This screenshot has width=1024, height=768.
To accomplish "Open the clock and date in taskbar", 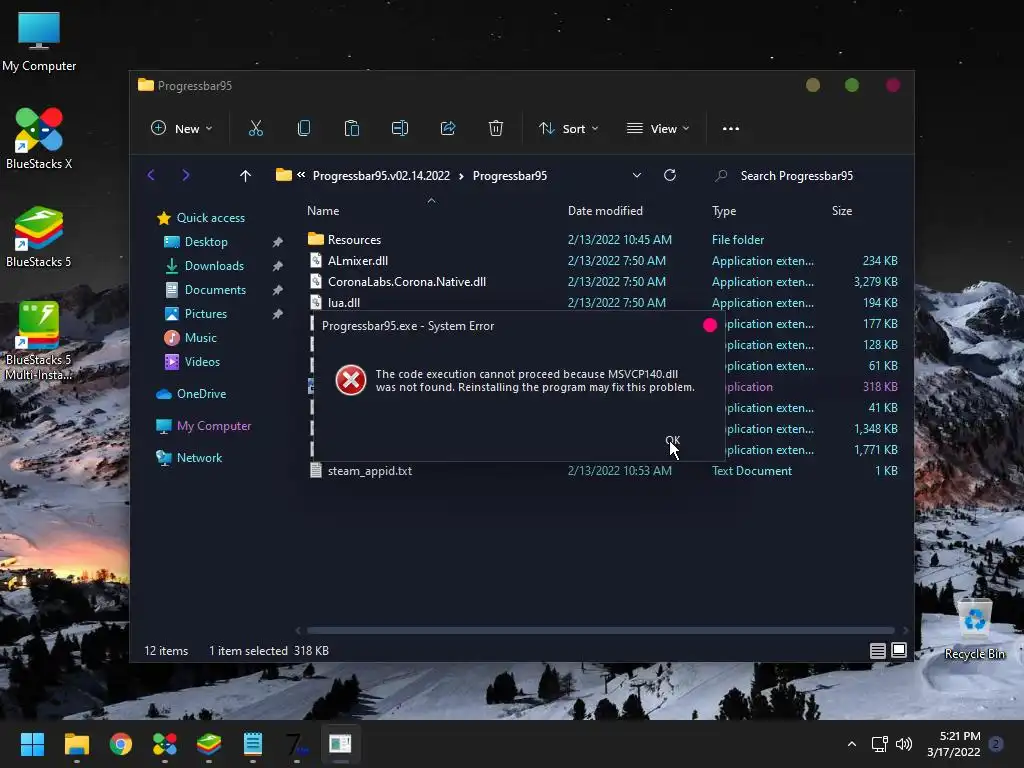I will point(953,744).
